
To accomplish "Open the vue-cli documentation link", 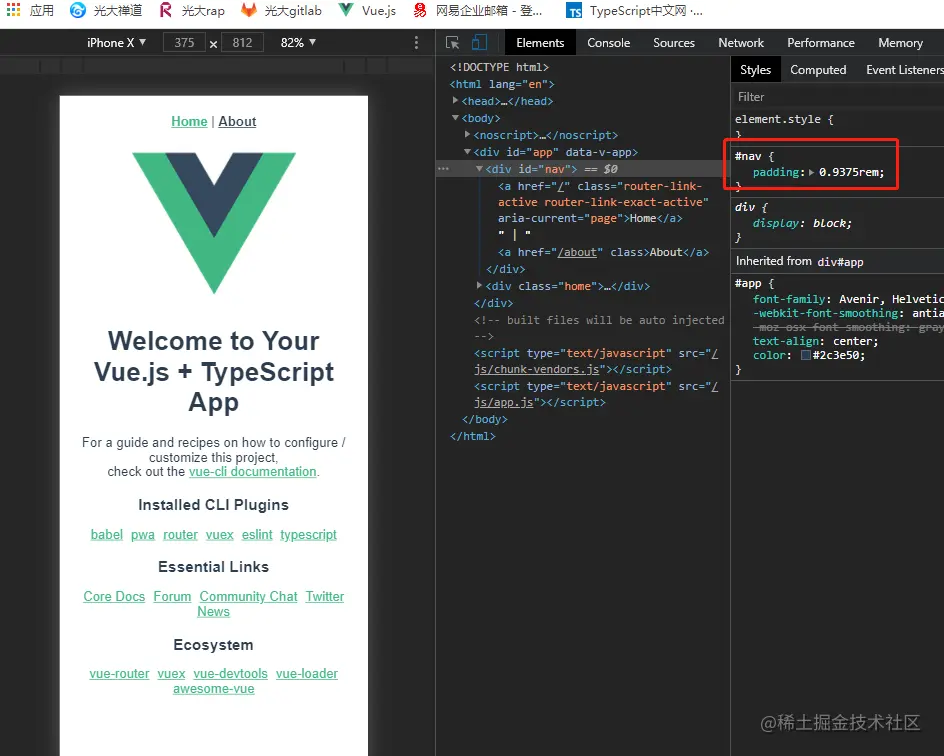I will (x=252, y=471).
